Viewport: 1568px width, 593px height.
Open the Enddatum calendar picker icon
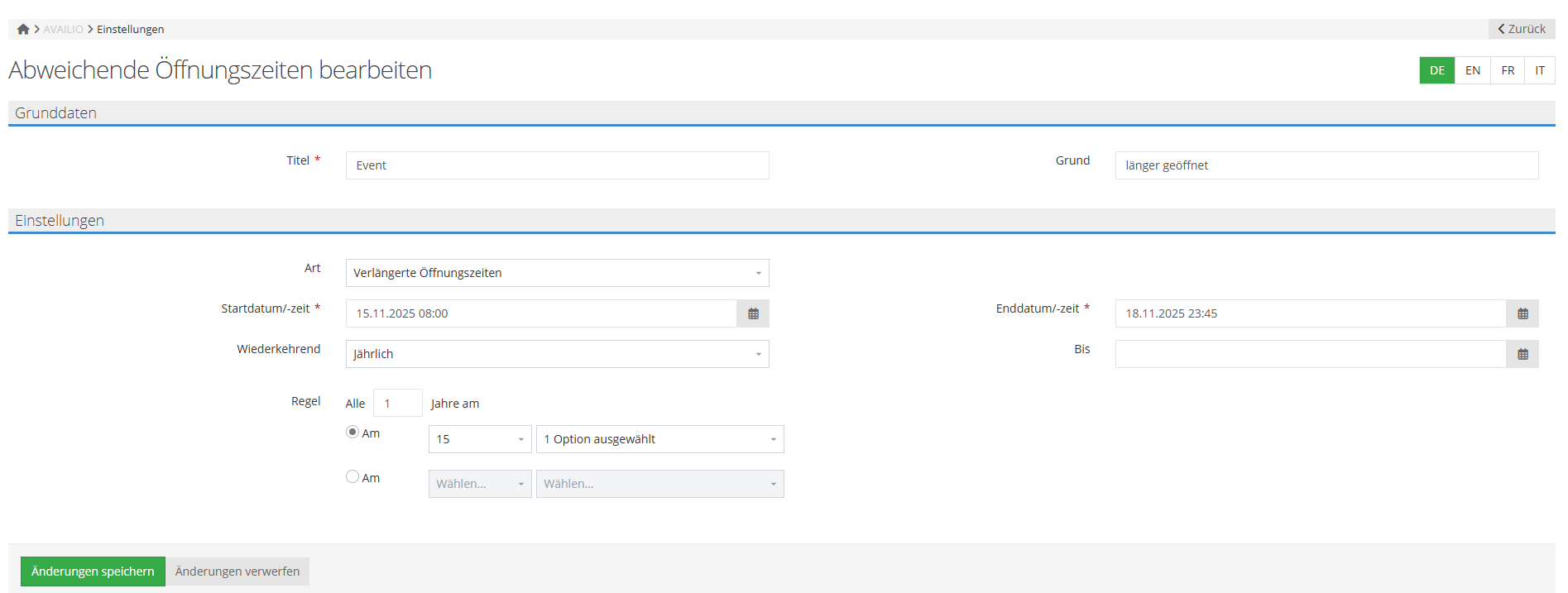pos(1522,313)
